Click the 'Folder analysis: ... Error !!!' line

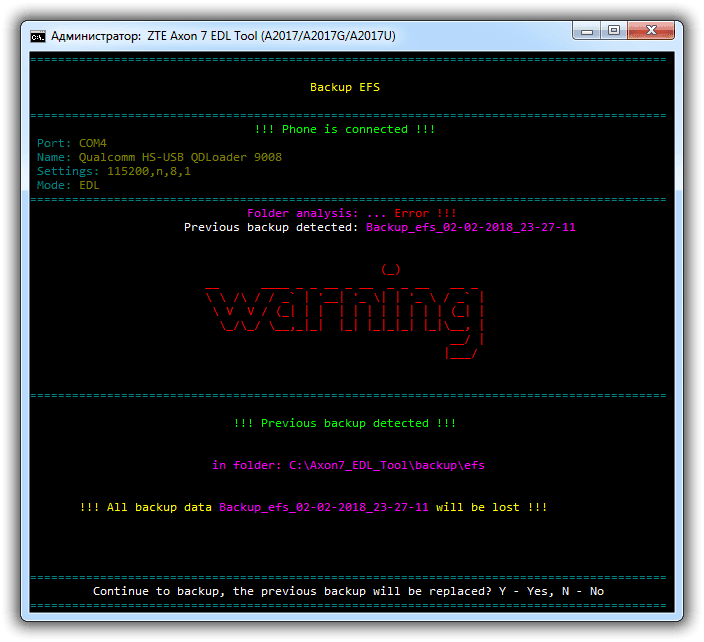[352, 213]
